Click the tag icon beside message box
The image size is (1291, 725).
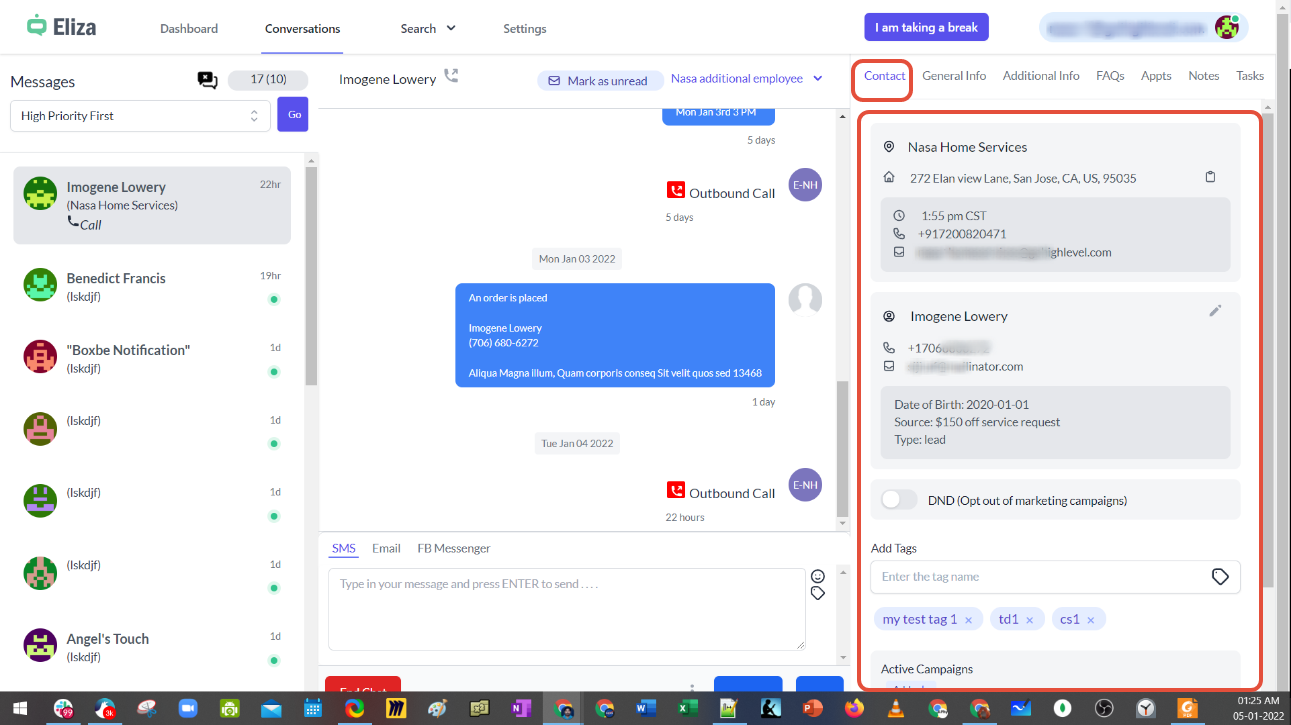pyautogui.click(x=818, y=593)
